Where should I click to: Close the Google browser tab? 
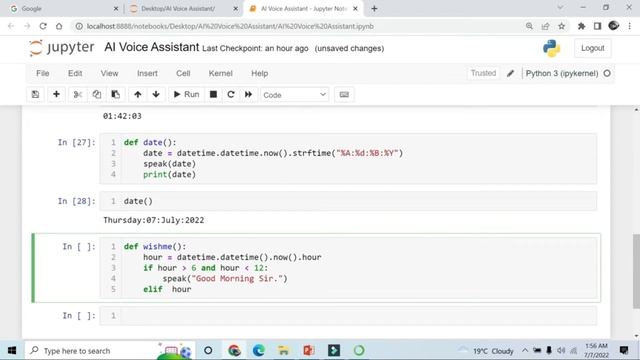tap(116, 9)
